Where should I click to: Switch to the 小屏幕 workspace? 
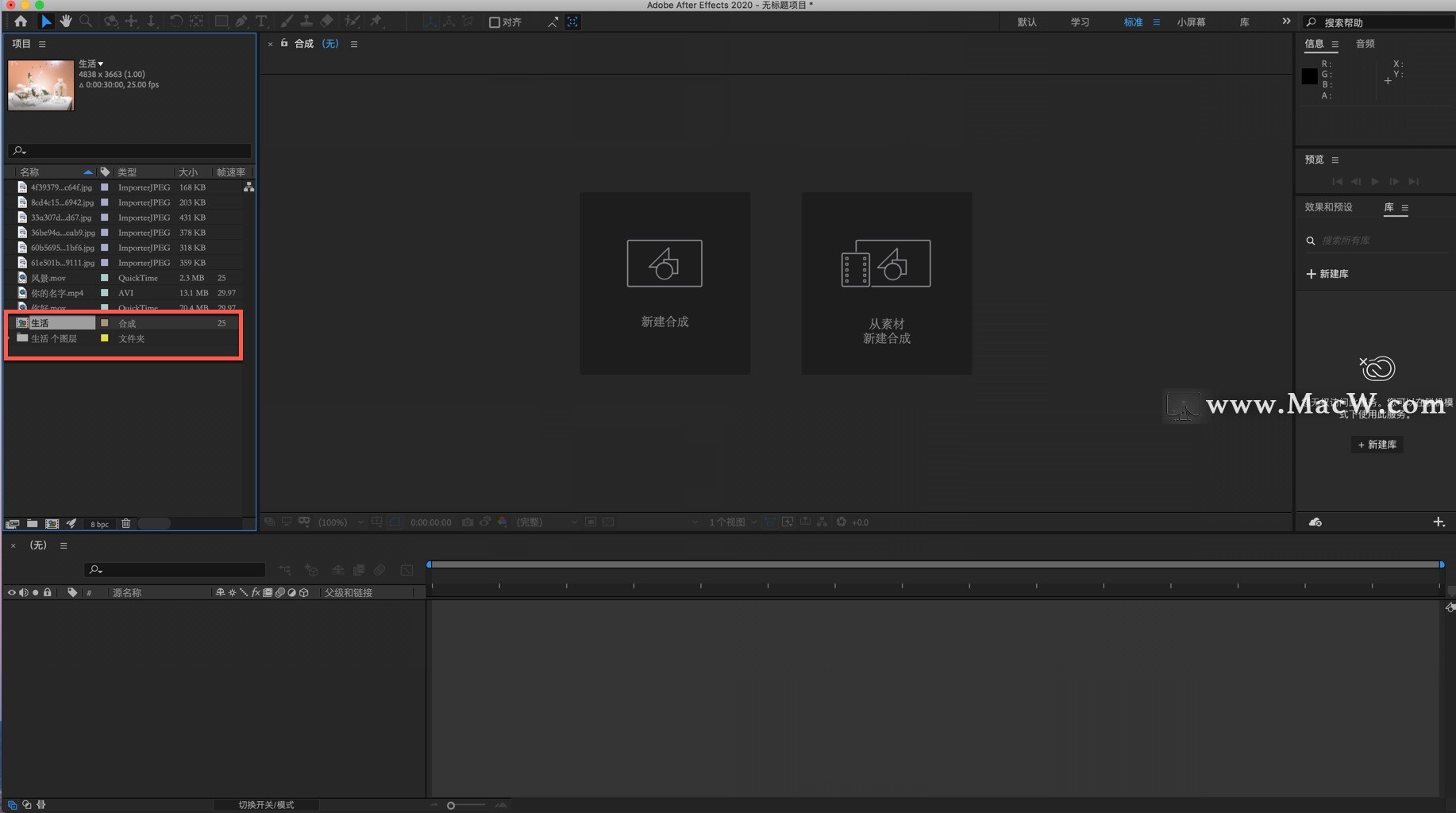tap(1191, 22)
